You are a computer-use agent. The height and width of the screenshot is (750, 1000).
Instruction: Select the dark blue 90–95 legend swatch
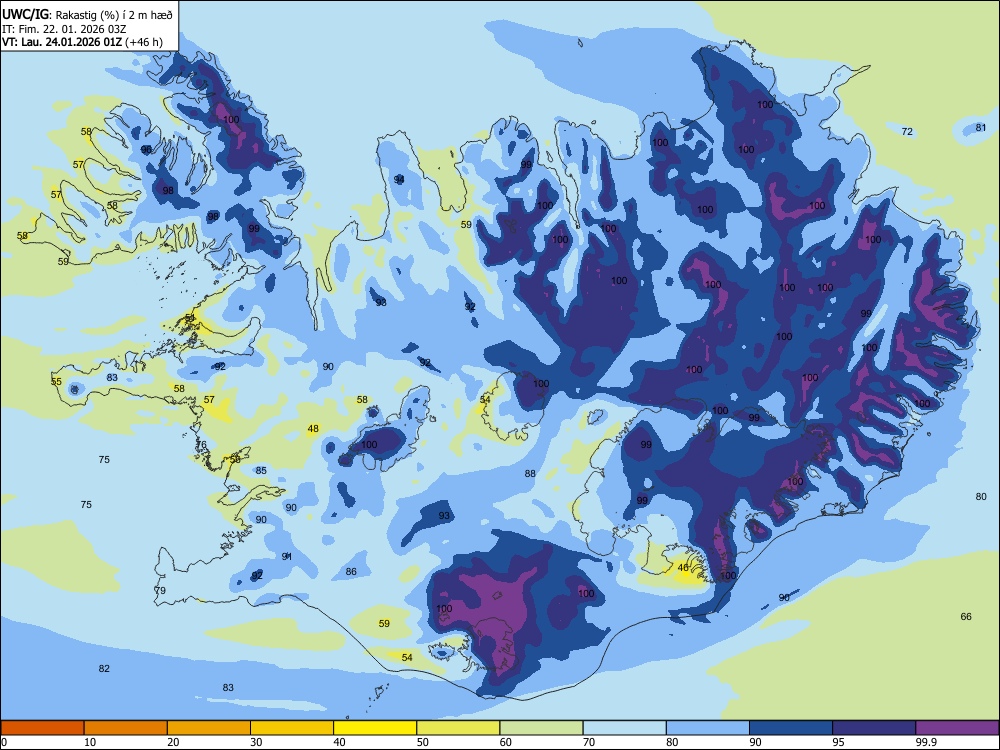click(791, 728)
